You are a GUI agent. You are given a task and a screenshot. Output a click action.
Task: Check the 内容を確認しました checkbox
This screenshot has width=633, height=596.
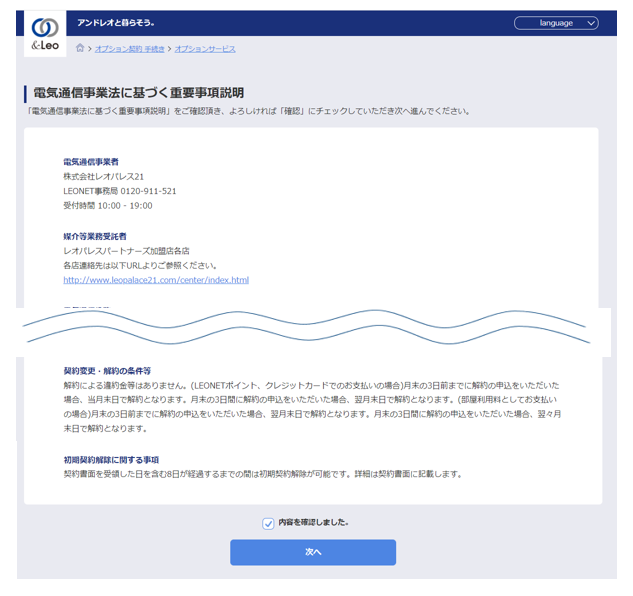point(268,523)
